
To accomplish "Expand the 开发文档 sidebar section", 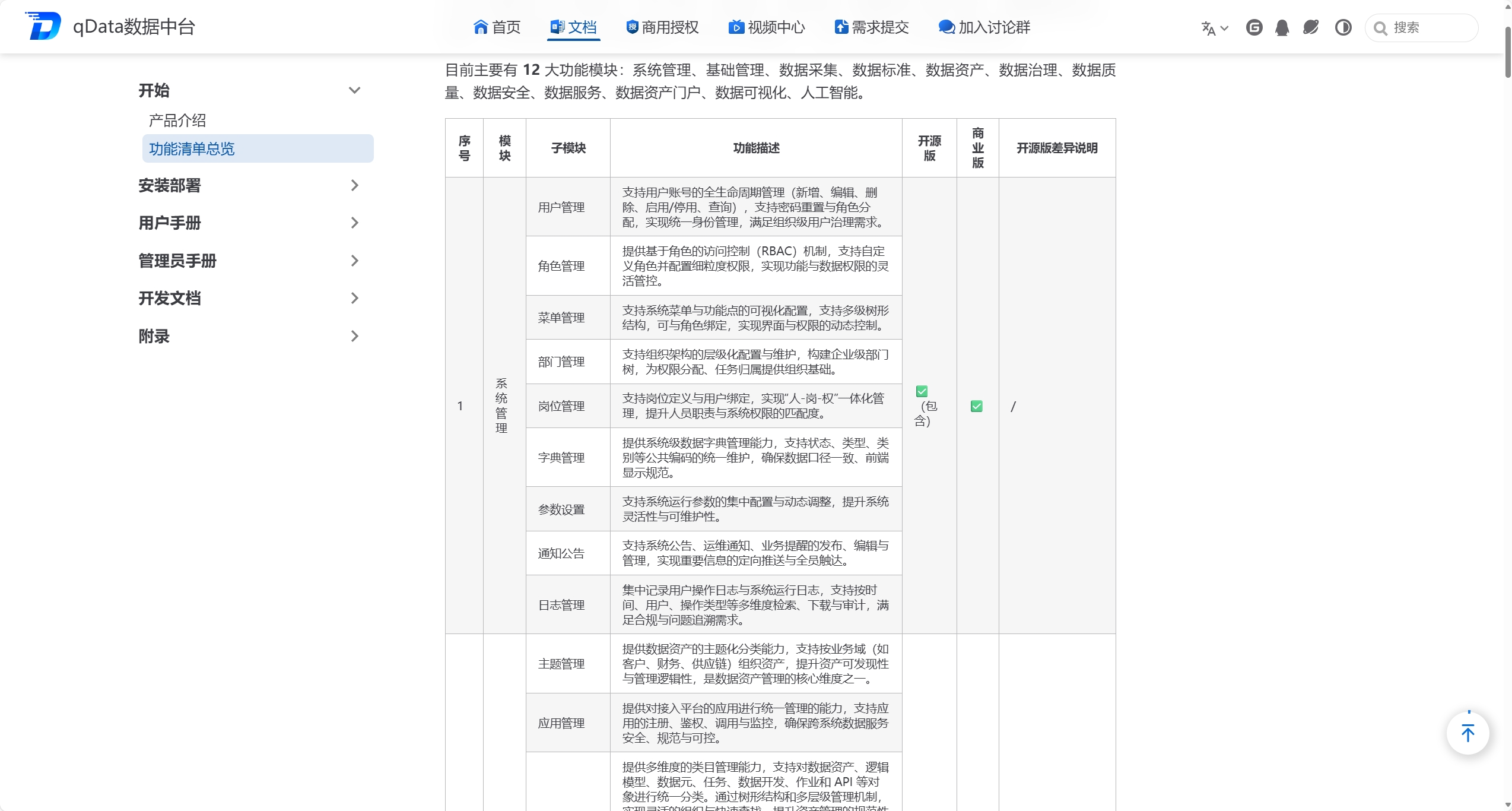I will 250,299.
